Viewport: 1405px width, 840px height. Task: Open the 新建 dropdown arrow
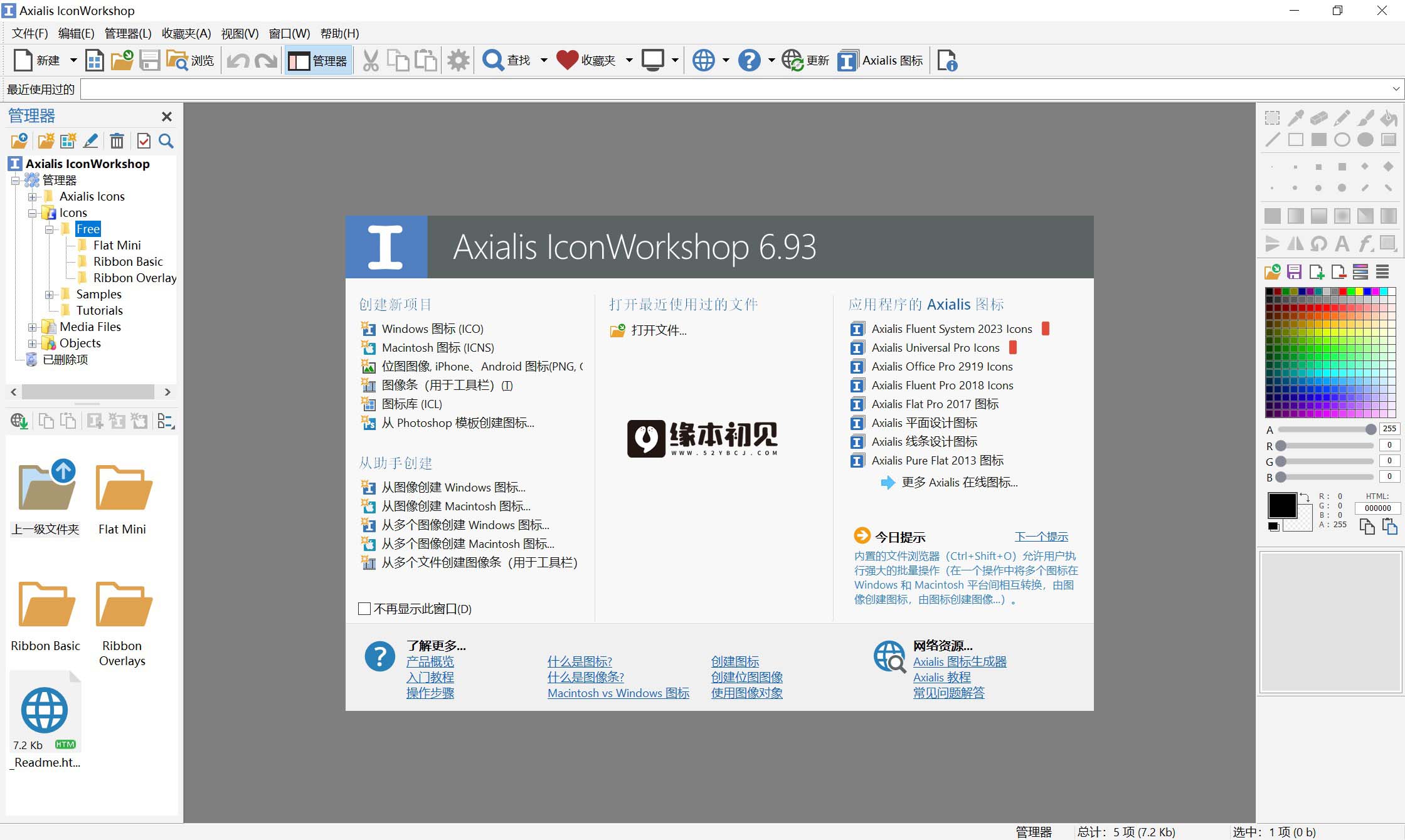tap(73, 60)
